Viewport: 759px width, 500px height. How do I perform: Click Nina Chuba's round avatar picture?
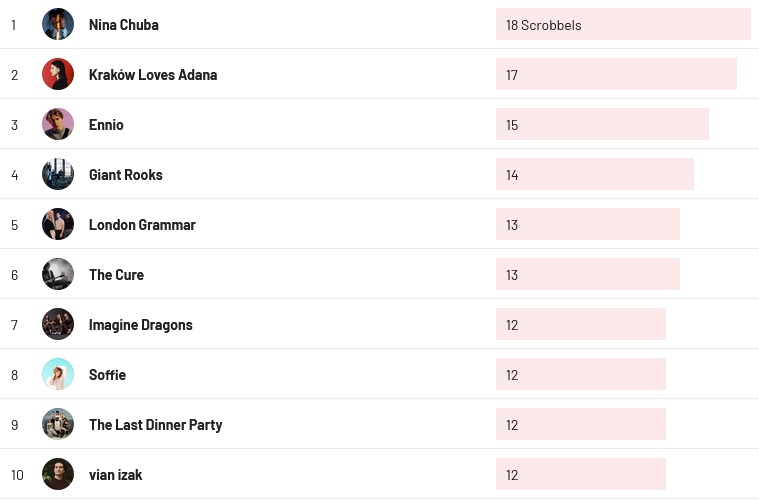[x=58, y=24]
